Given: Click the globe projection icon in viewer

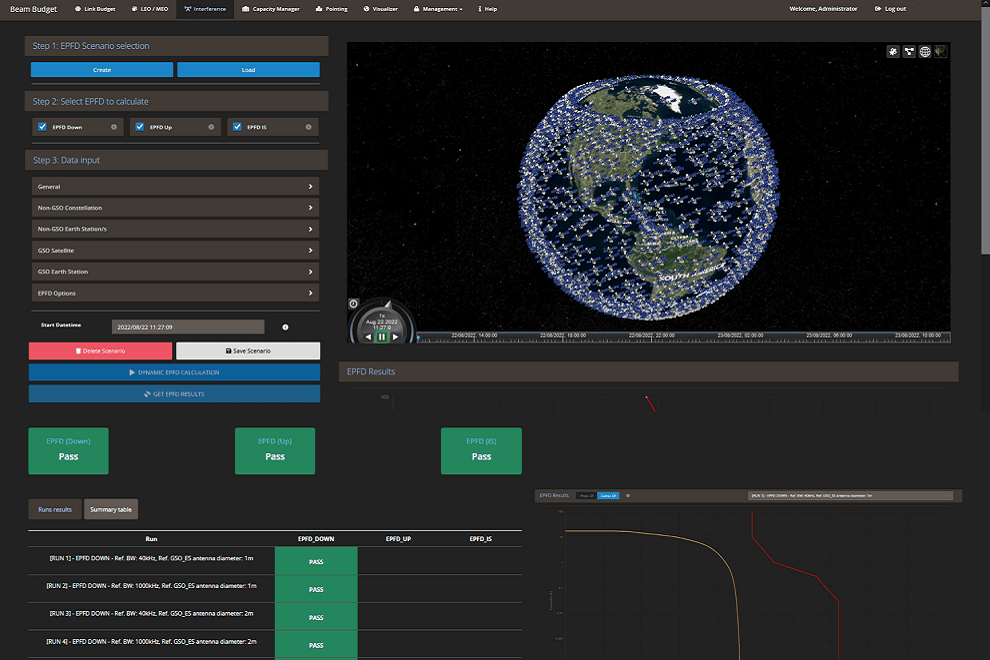Looking at the screenshot, I should [x=925, y=51].
